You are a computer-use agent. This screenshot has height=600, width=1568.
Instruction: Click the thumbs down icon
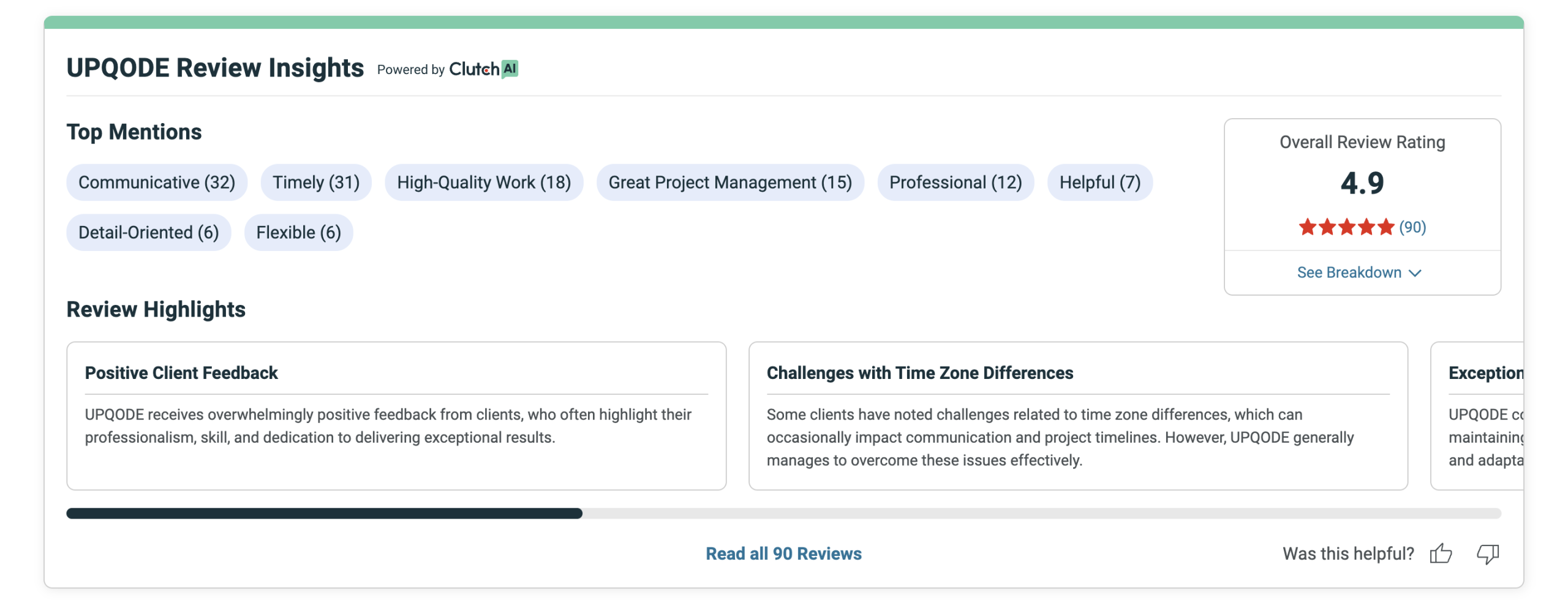point(1487,553)
